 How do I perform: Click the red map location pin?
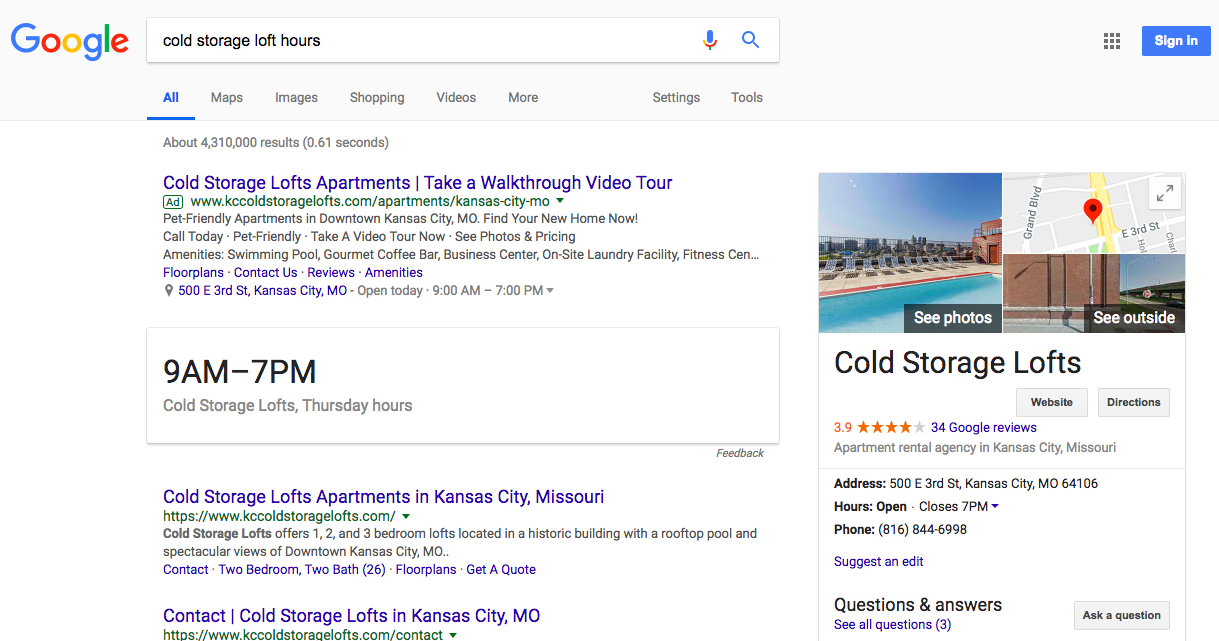tap(1093, 210)
